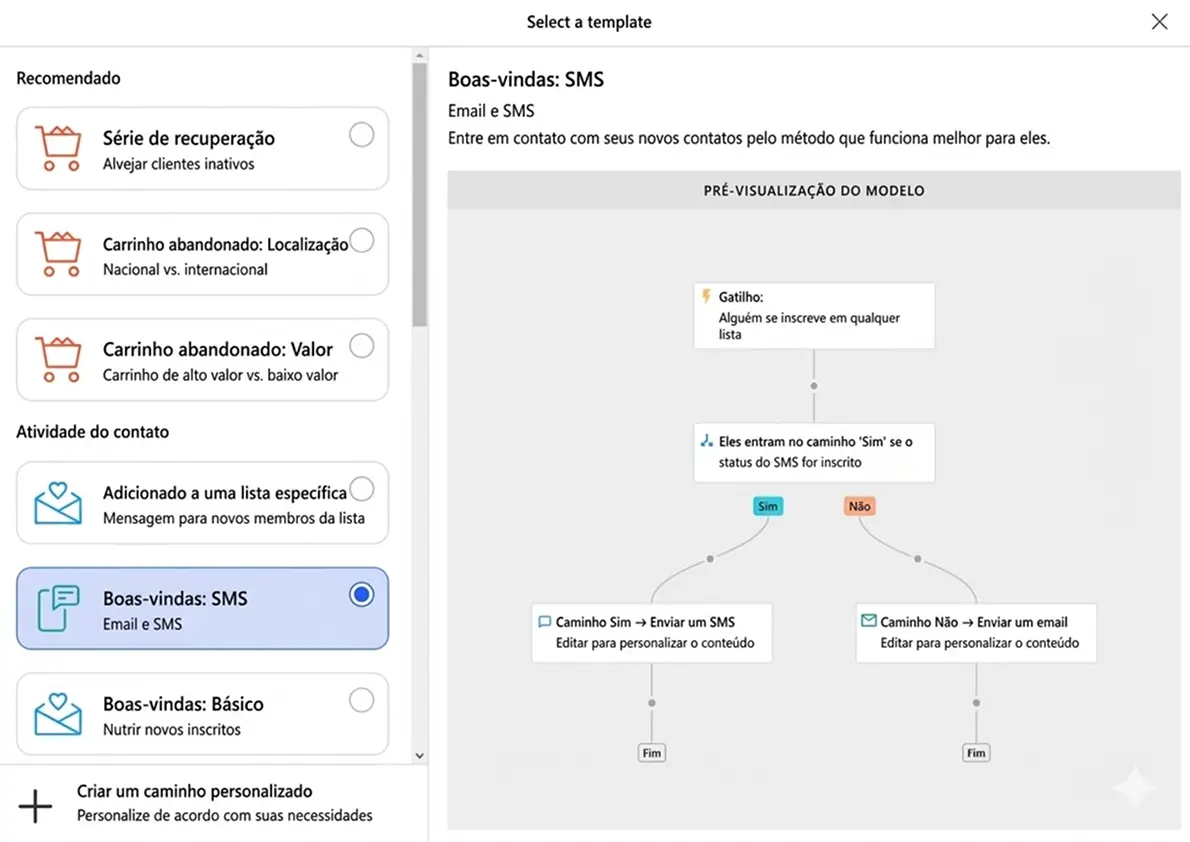Image resolution: width=1190 pixels, height=842 pixels.
Task: Click the cart icon for Carrinho abandonado: Valor
Action: pyautogui.click(x=57, y=359)
